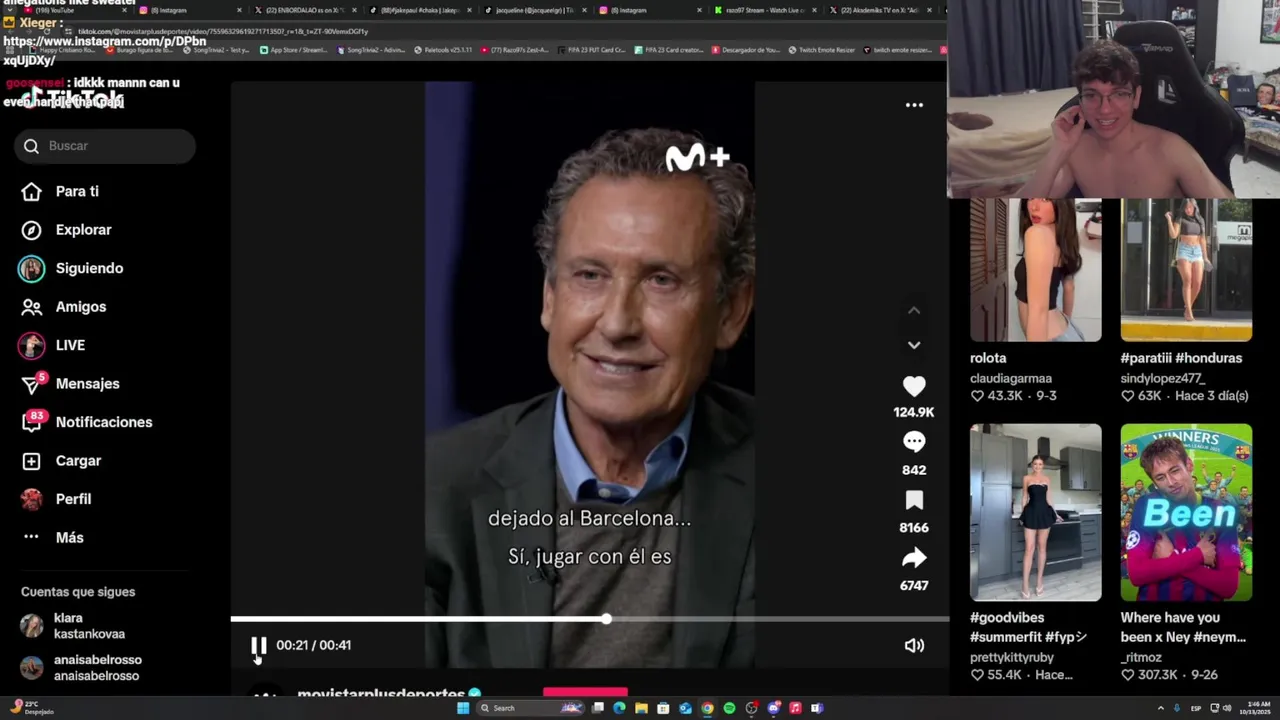The width and height of the screenshot is (1280, 720).
Task: Open sindylopez477_ creator profile
Action: pyautogui.click(x=1162, y=379)
